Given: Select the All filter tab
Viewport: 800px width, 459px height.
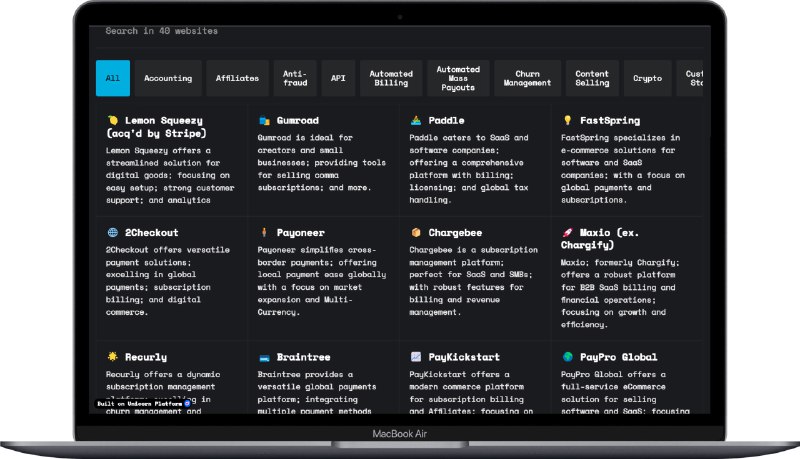Looking at the screenshot, I should pos(113,78).
